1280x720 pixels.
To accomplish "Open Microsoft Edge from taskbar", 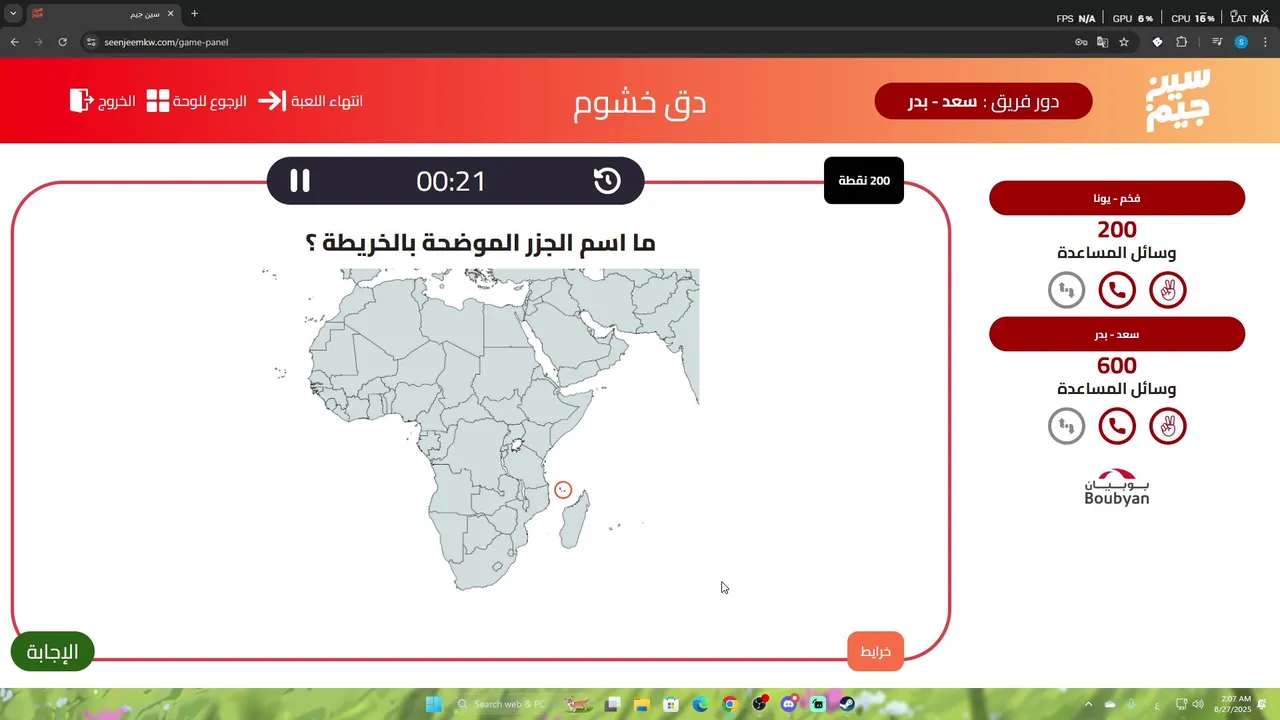I will pos(700,704).
